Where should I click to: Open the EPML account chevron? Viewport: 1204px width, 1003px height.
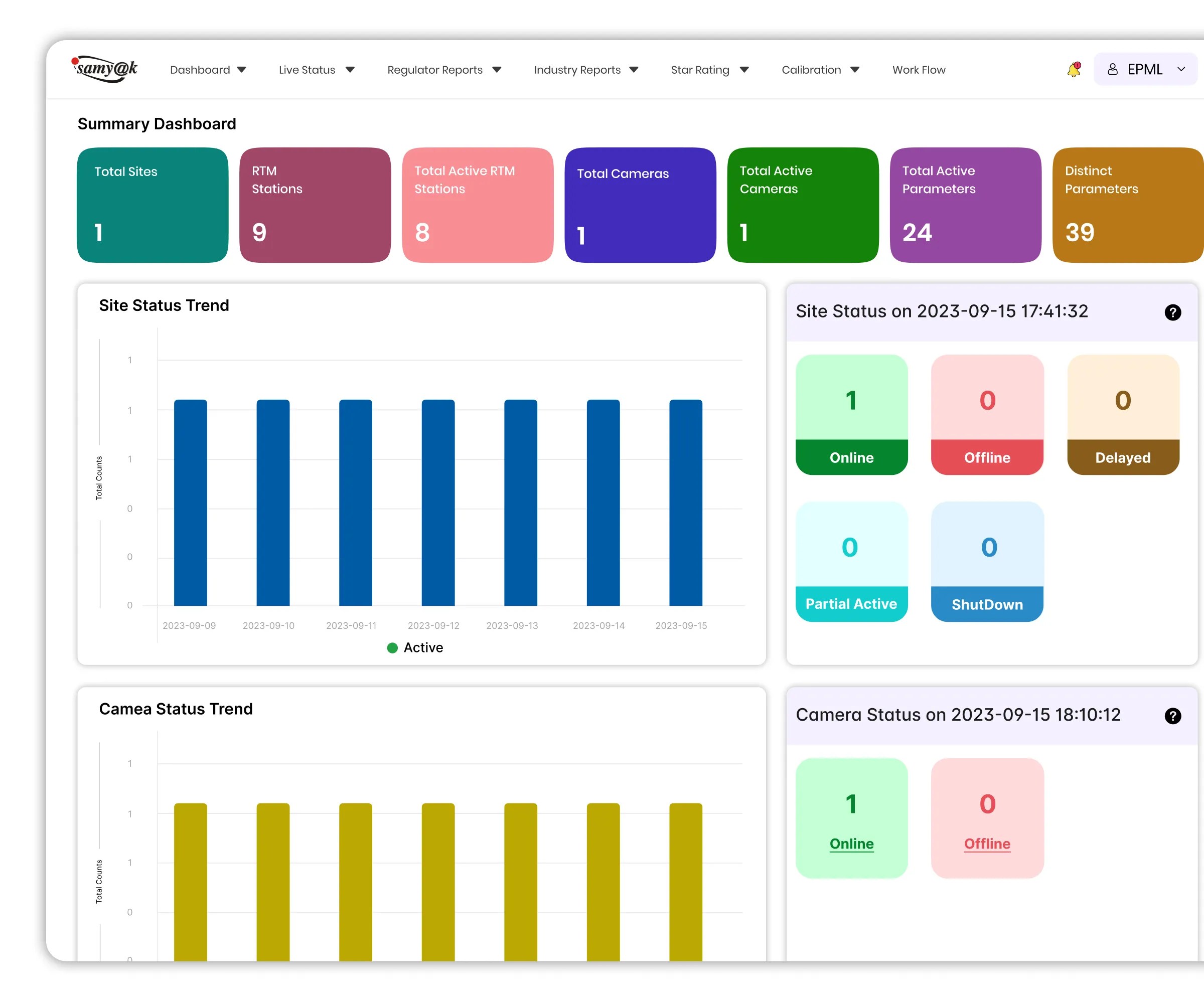(1181, 69)
